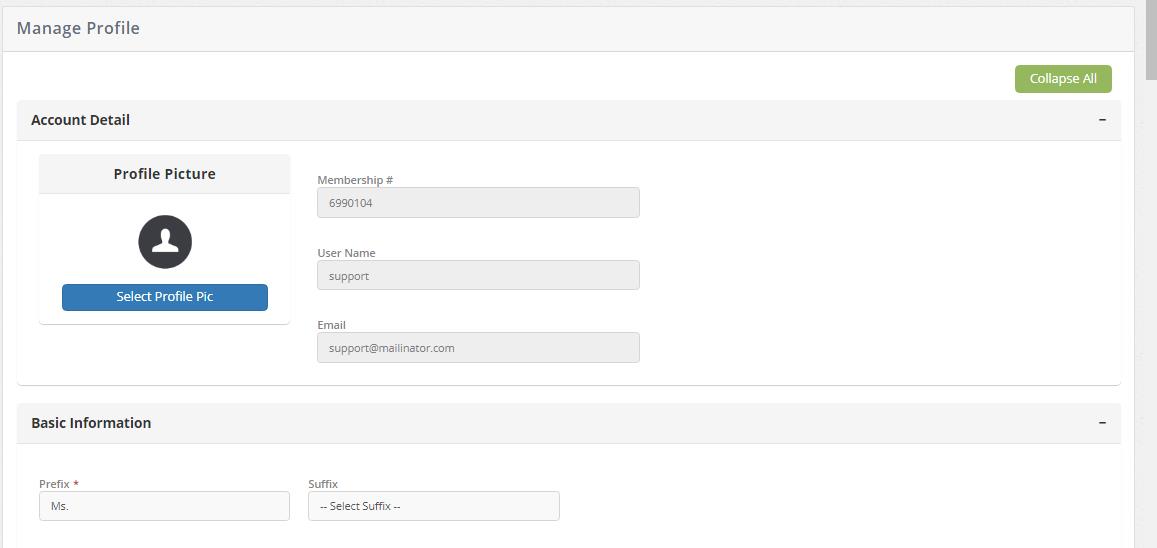
Task: Click the Manage Profile page title
Action: [78, 28]
